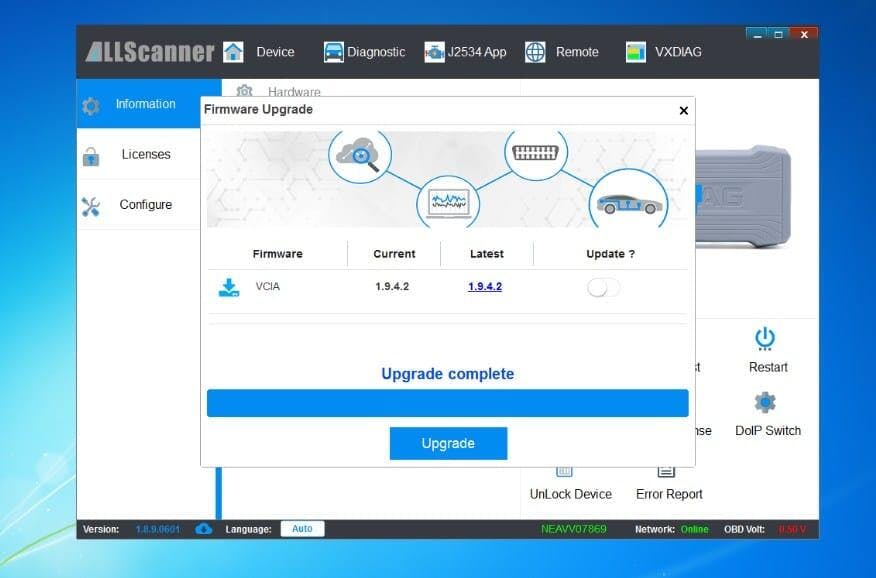876x578 pixels.
Task: Click the Configure tools icon
Action: pos(91,207)
